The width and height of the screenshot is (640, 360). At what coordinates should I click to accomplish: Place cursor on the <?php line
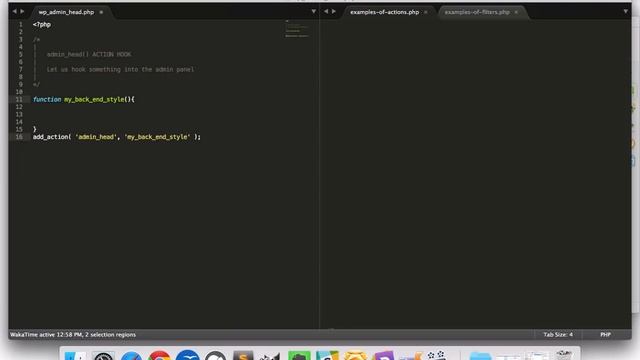click(42, 24)
